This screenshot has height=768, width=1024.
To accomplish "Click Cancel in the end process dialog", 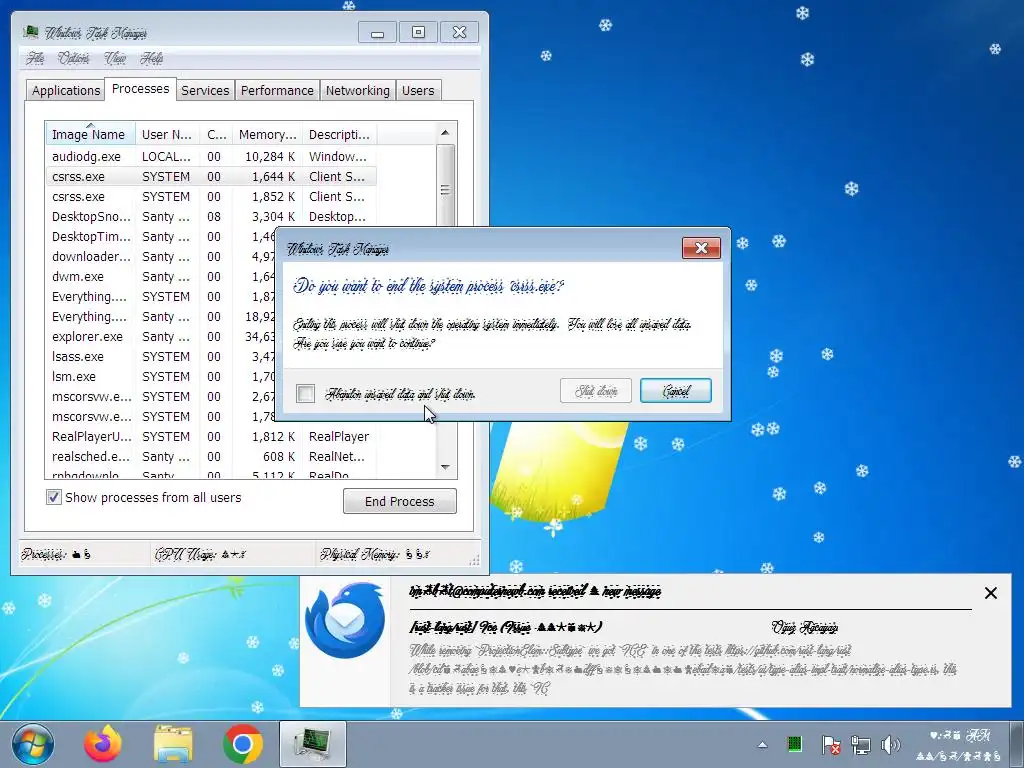I will [x=676, y=391].
